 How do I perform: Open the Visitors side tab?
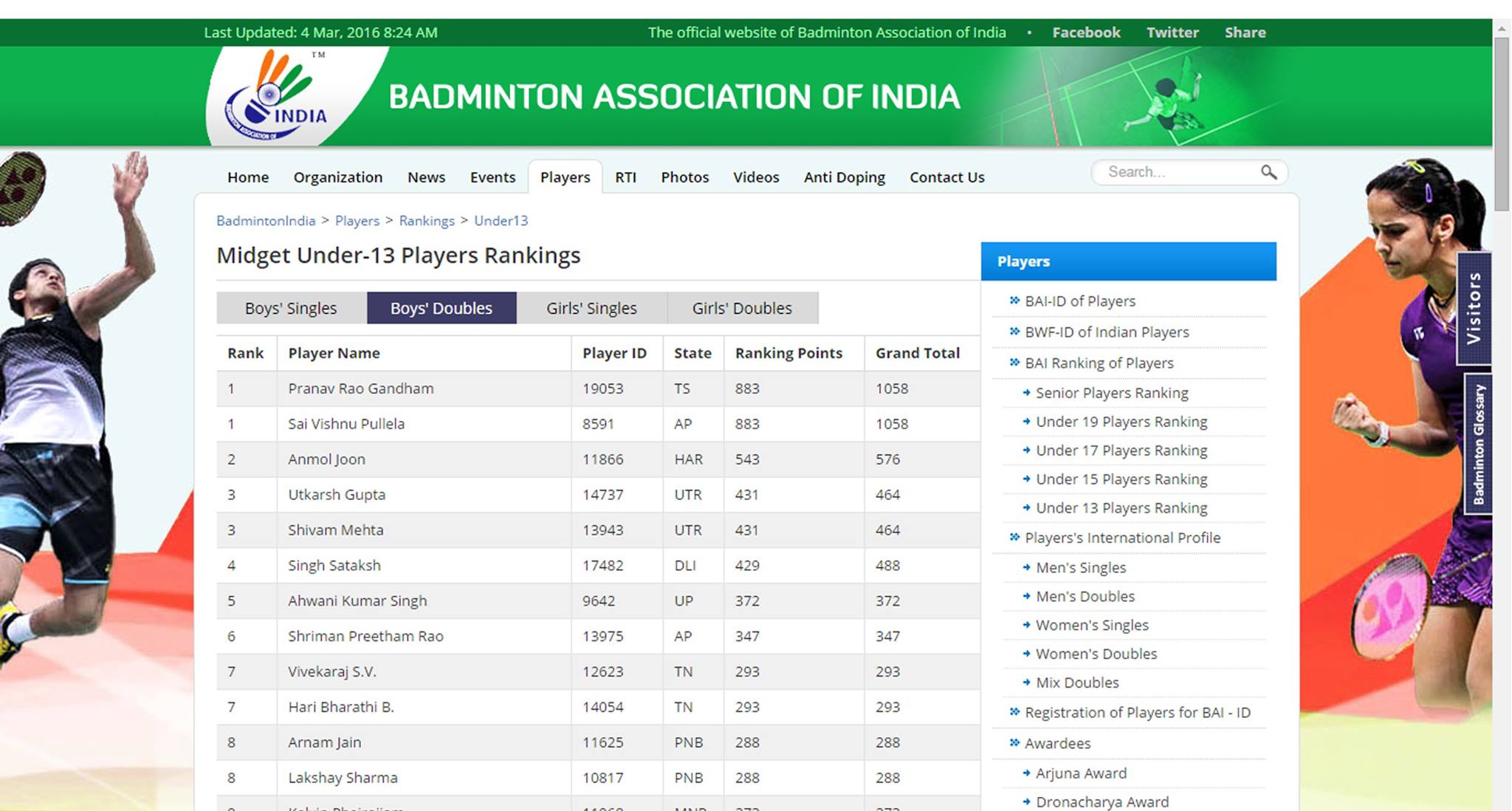pyautogui.click(x=1474, y=308)
